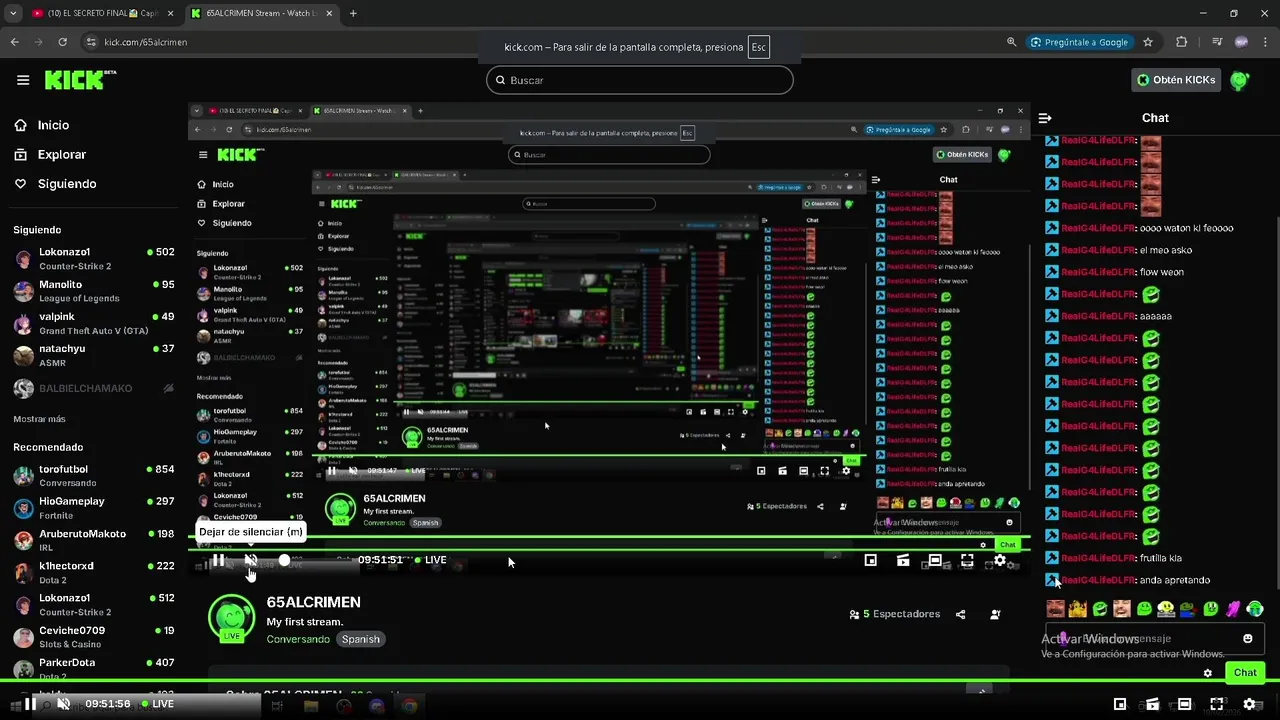Click fullscreen icon right of 09:51:51 LIVE
The height and width of the screenshot is (720, 1280).
tap(967, 560)
